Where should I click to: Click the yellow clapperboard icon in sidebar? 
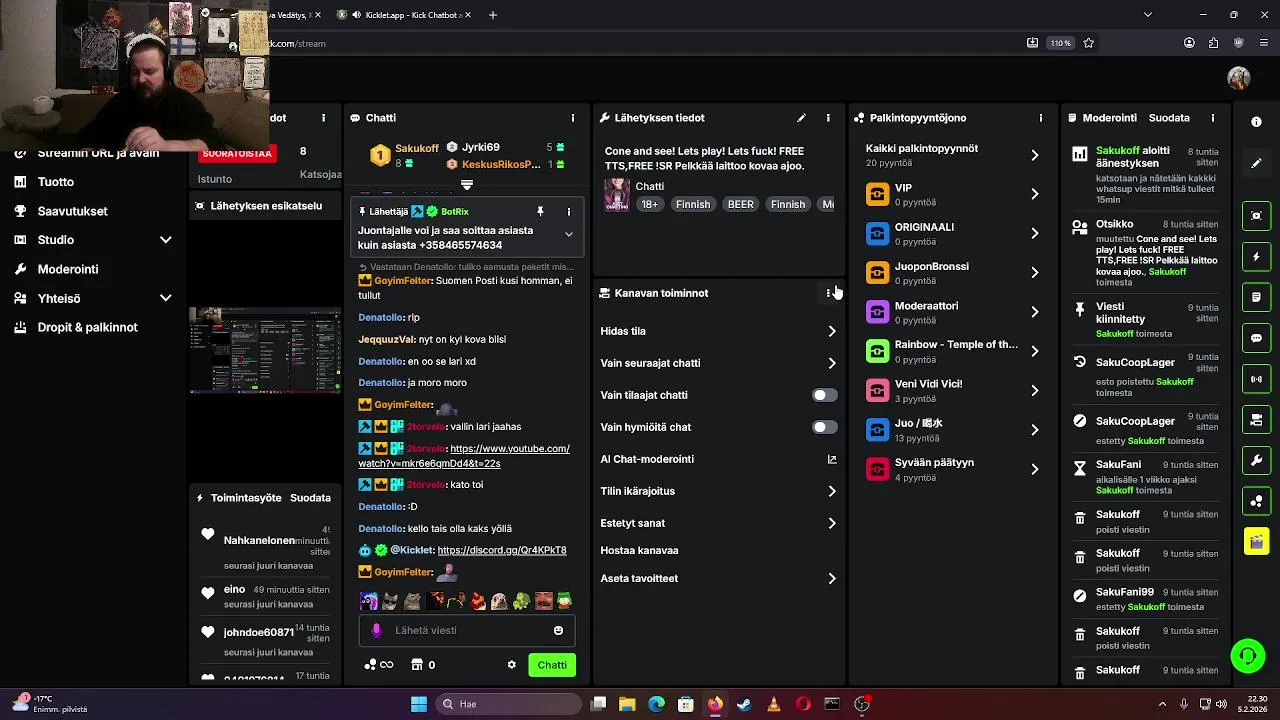pyautogui.click(x=1256, y=542)
